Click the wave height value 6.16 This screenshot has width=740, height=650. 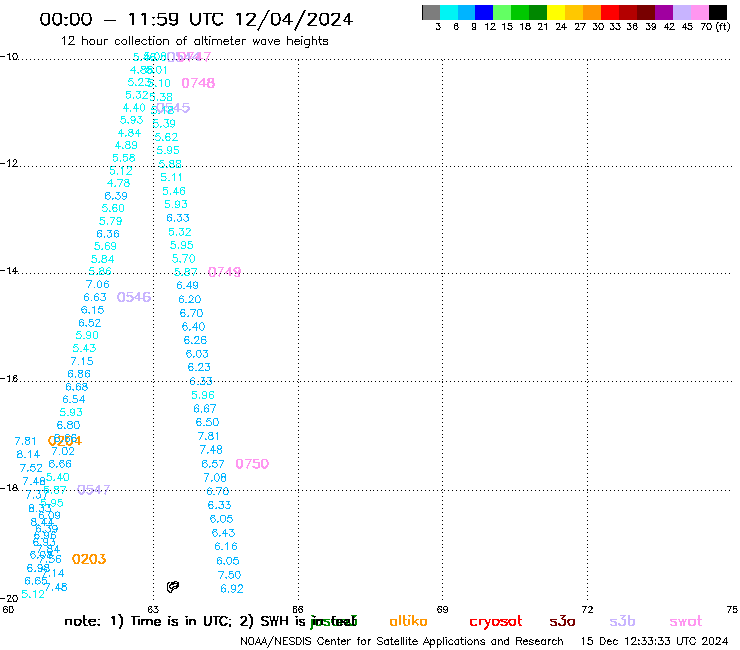[x=226, y=547]
